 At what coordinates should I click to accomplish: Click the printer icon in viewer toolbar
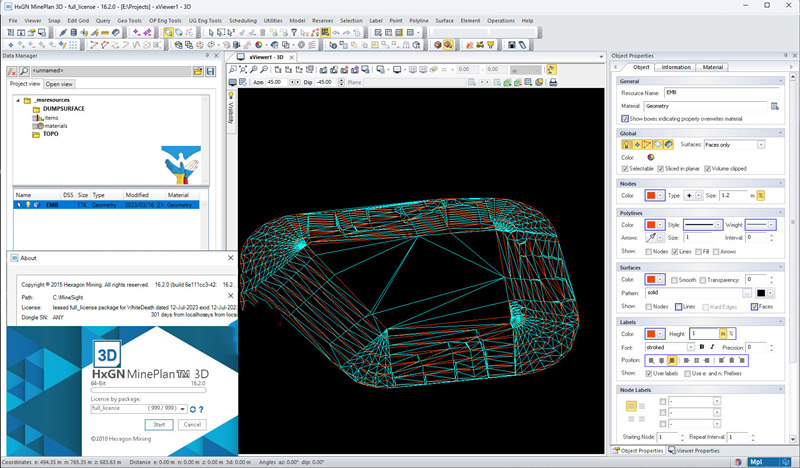(553, 82)
